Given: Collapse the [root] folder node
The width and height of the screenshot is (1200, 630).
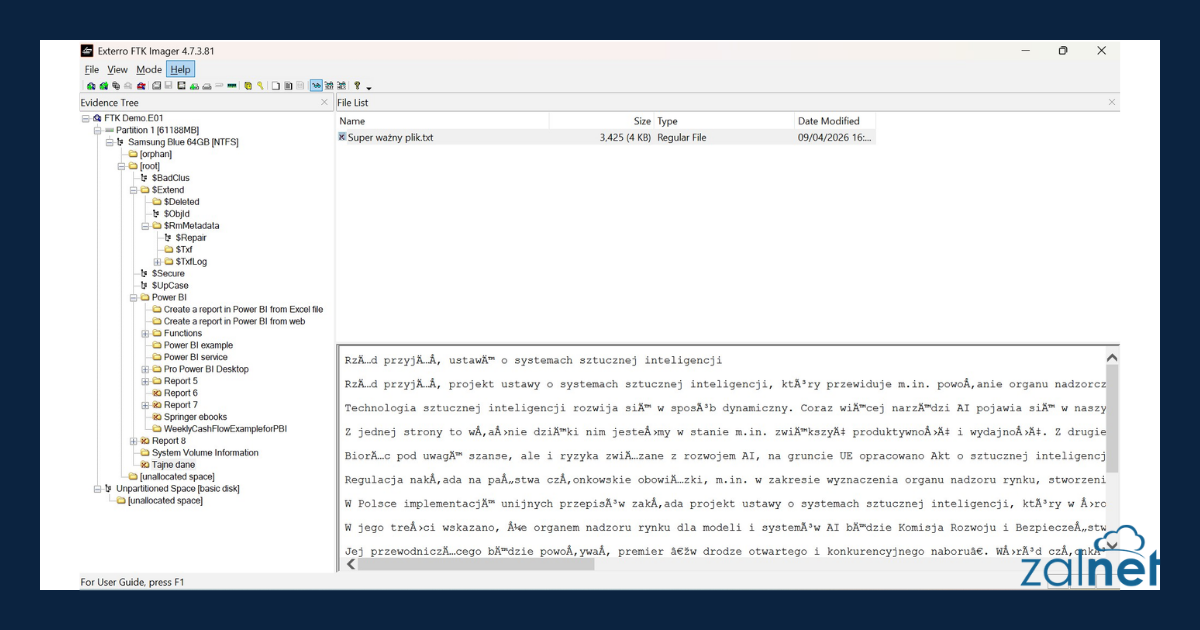Looking at the screenshot, I should (122, 166).
